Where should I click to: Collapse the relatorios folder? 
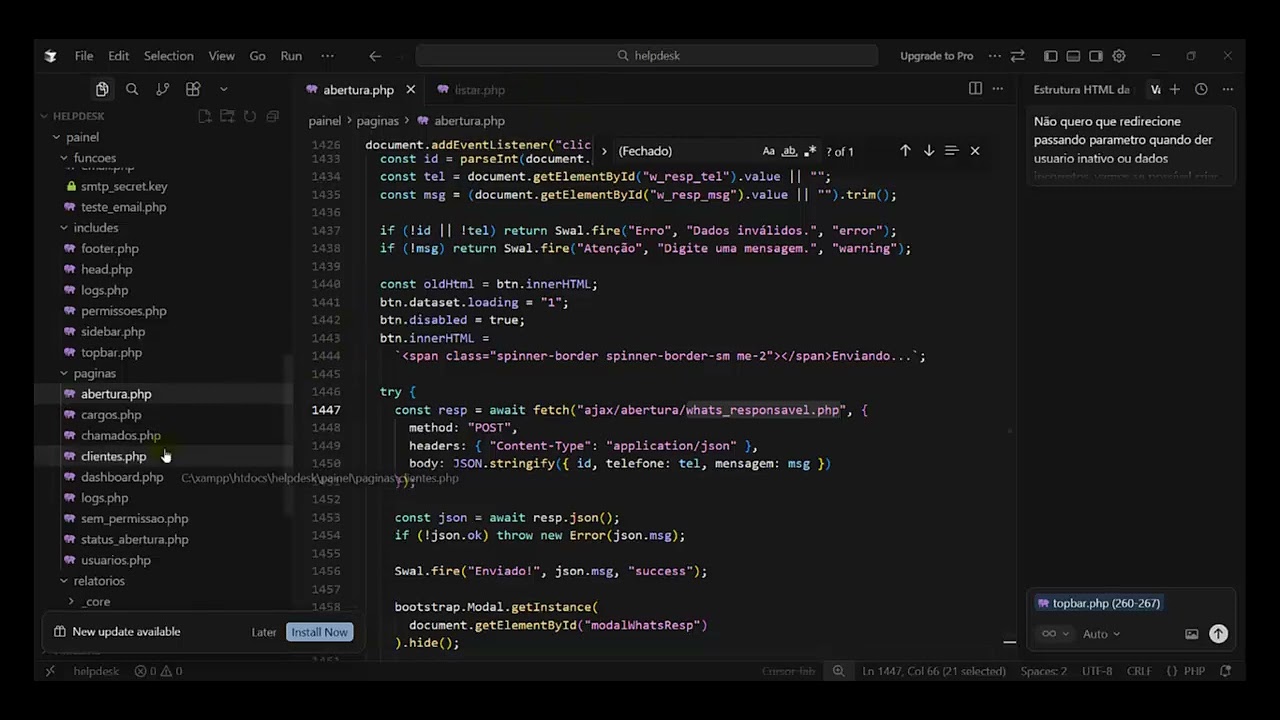[x=64, y=581]
